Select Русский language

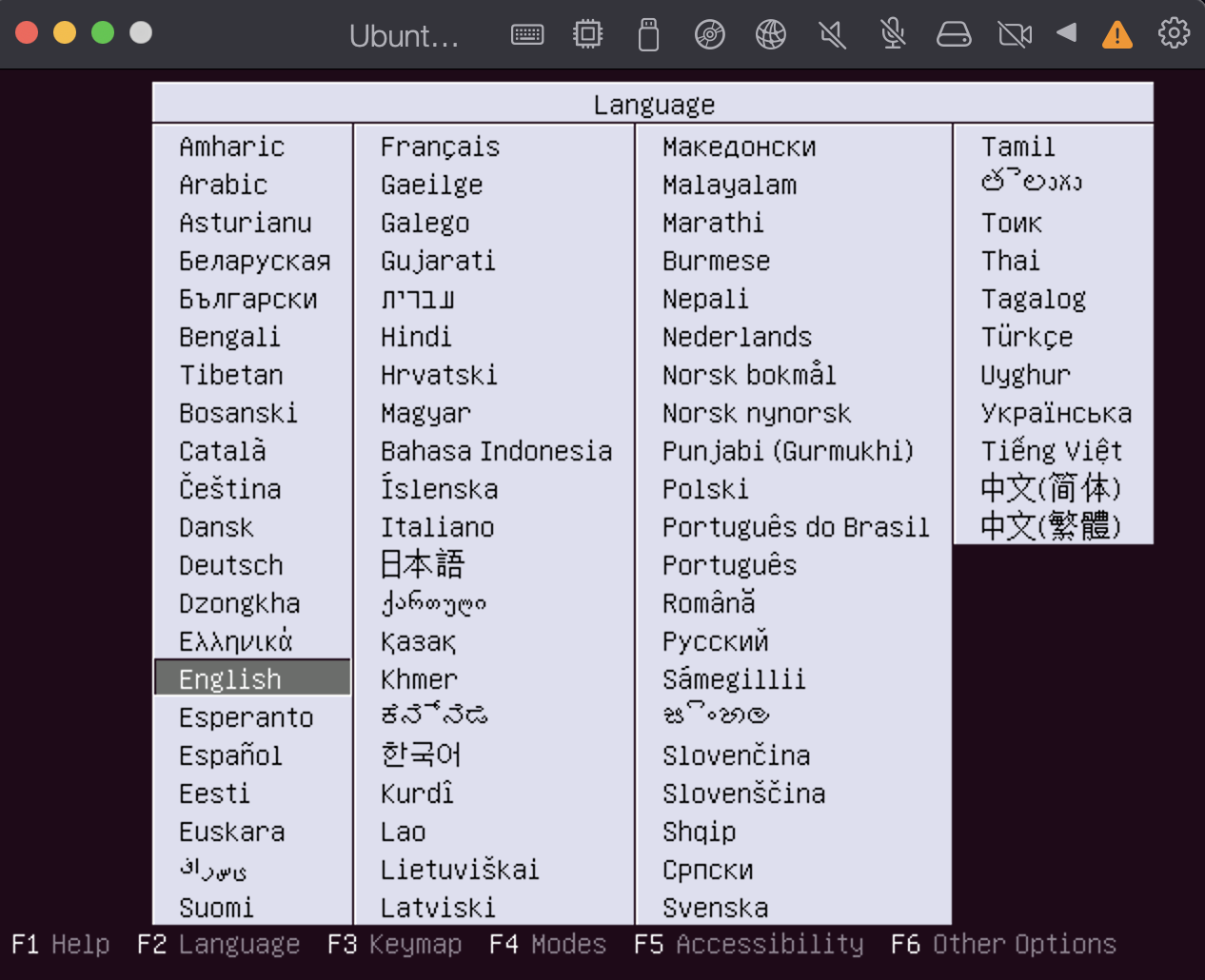click(x=716, y=641)
